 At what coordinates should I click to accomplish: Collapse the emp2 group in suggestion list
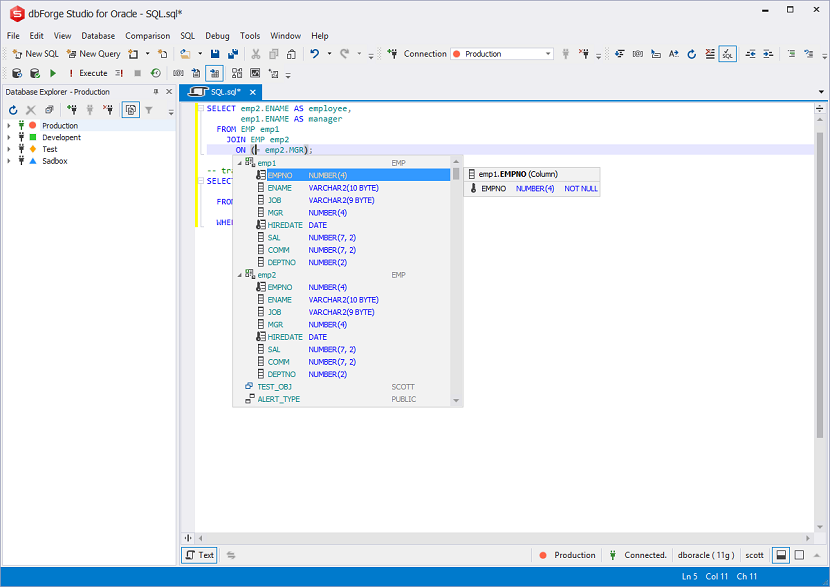click(239, 275)
